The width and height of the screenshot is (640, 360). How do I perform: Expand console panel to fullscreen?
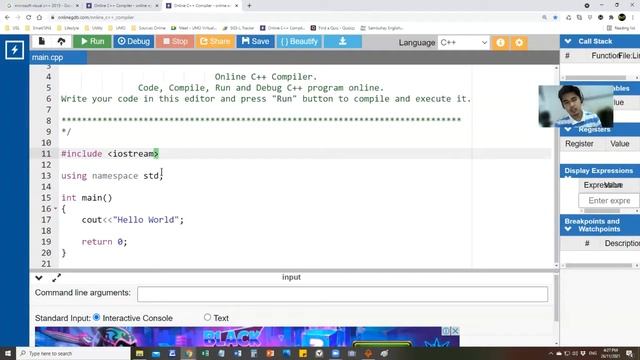point(56,278)
